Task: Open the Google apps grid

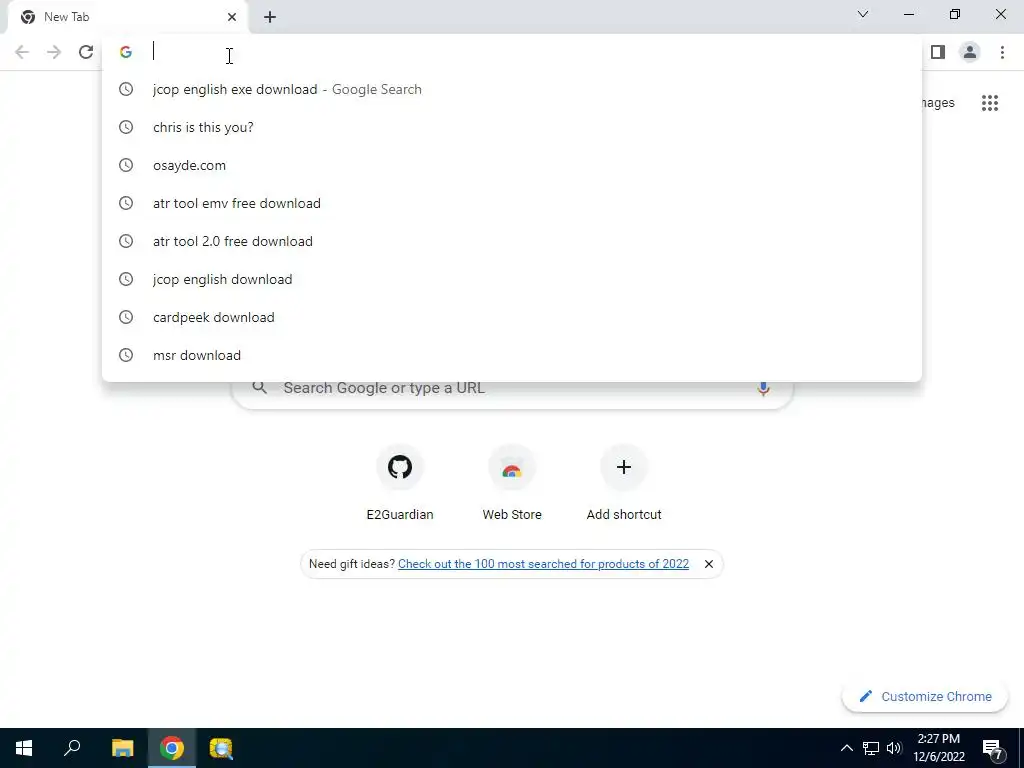Action: point(990,103)
